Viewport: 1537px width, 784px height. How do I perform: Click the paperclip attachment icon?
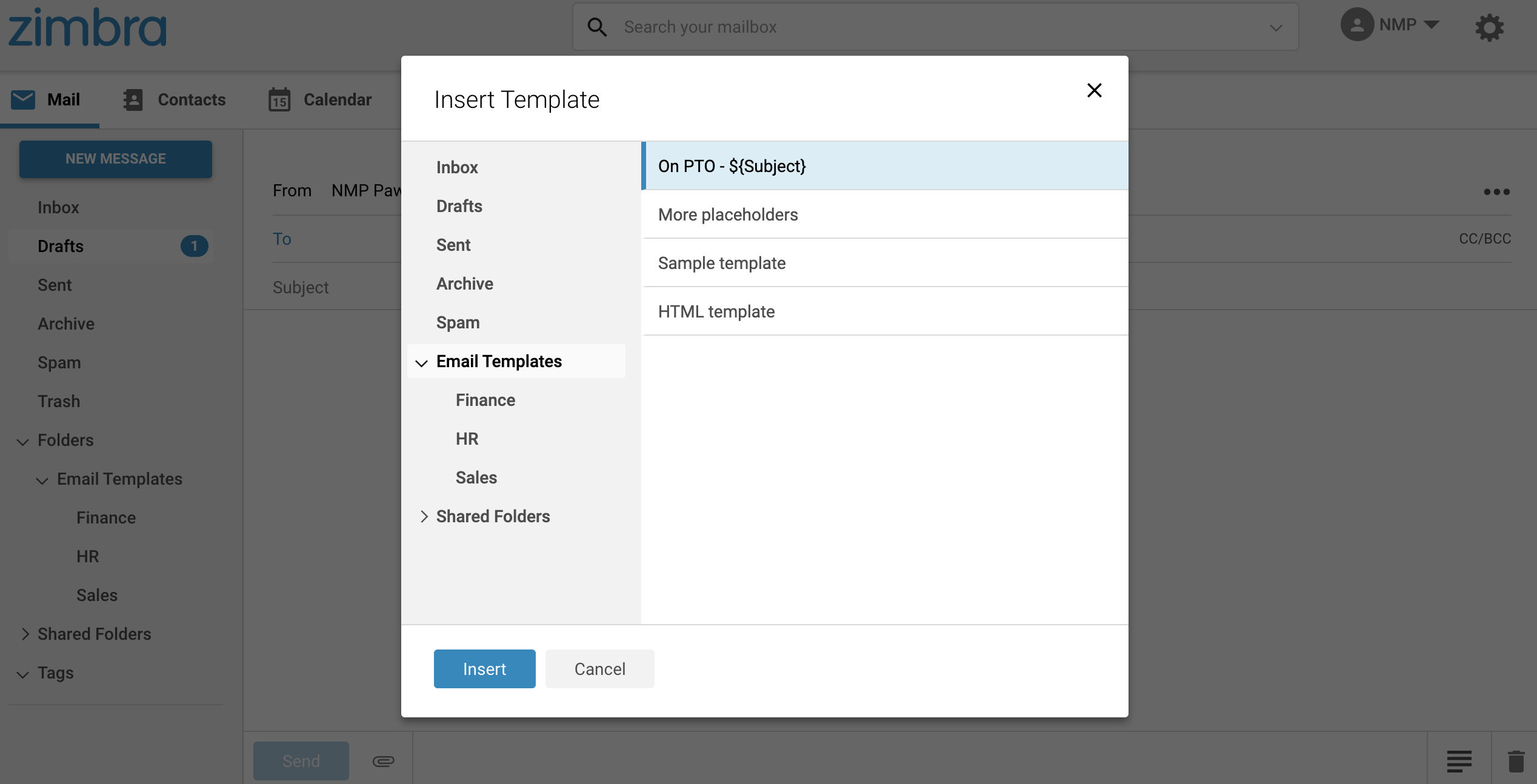tap(383, 761)
